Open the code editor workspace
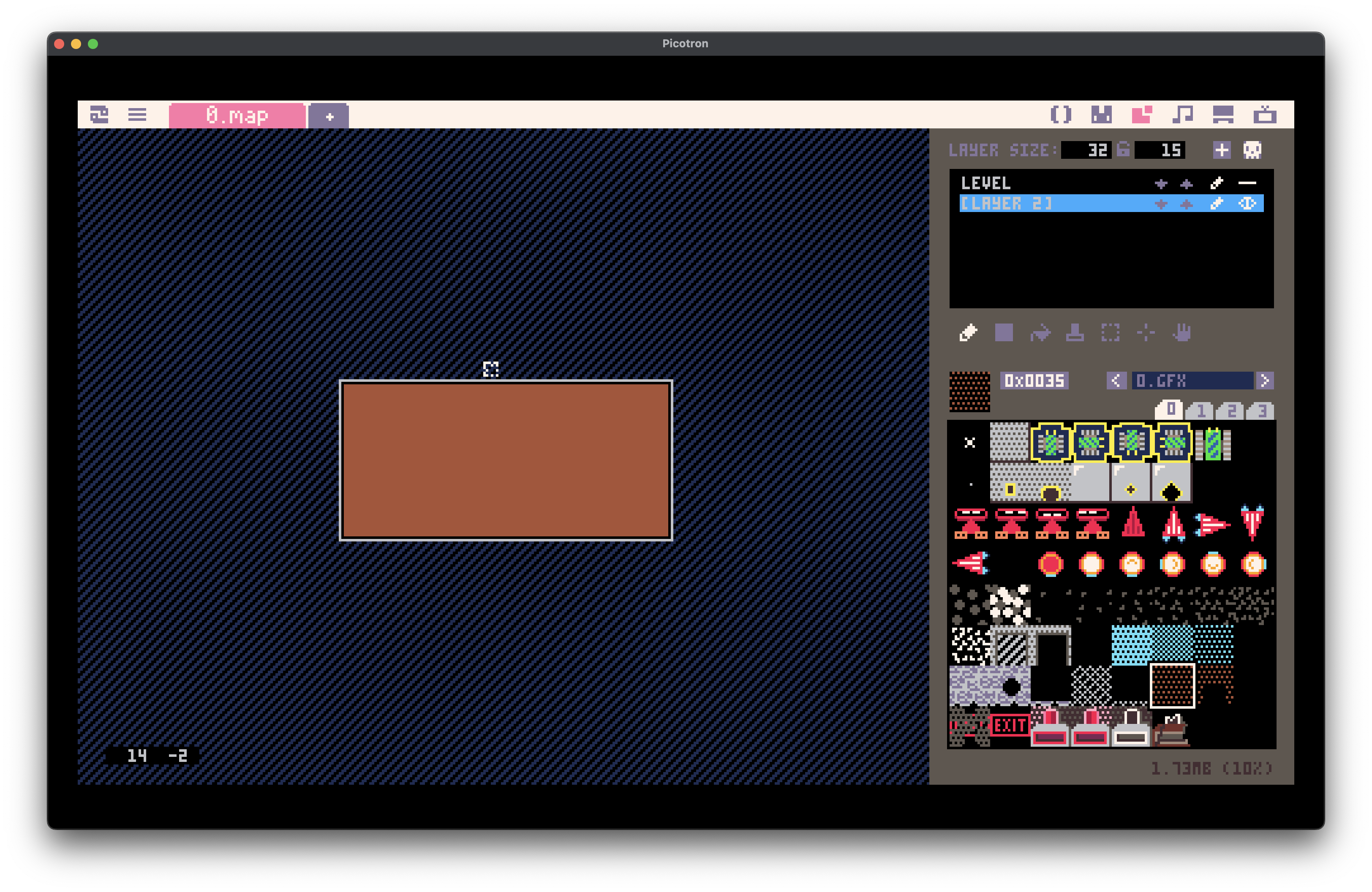The height and width of the screenshot is (892, 1372). [1061, 115]
